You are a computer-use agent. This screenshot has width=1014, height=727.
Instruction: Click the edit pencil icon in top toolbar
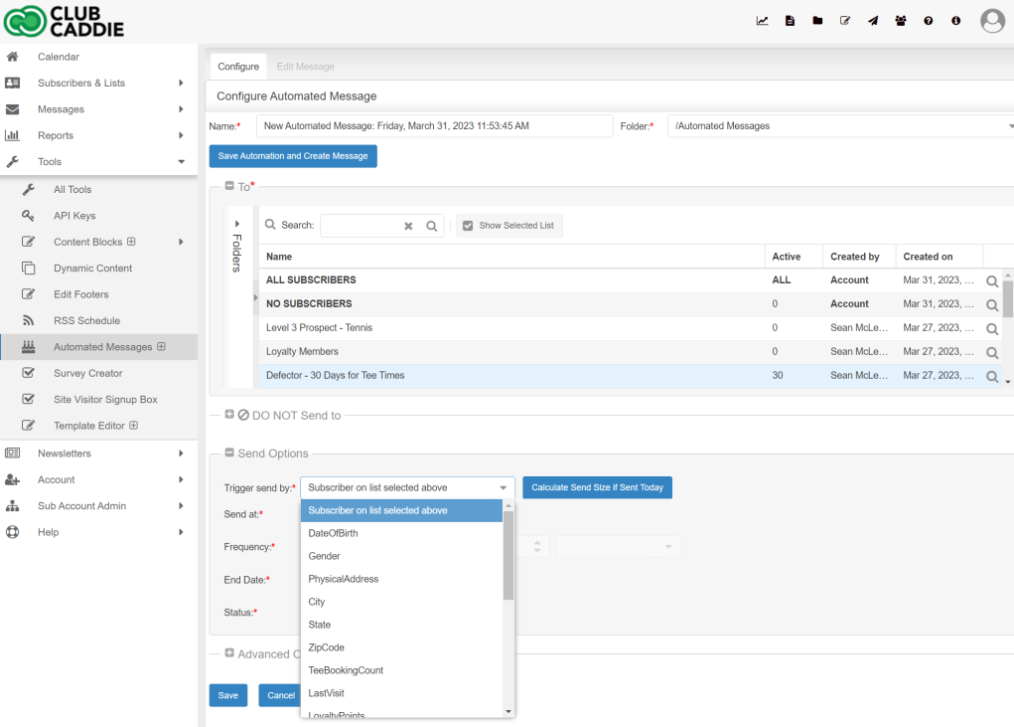click(x=845, y=21)
